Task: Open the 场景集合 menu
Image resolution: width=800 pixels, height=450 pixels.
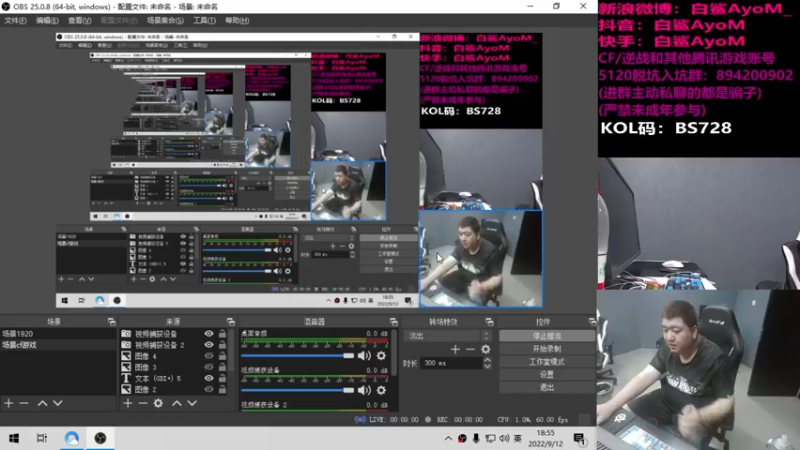Action: [165, 20]
